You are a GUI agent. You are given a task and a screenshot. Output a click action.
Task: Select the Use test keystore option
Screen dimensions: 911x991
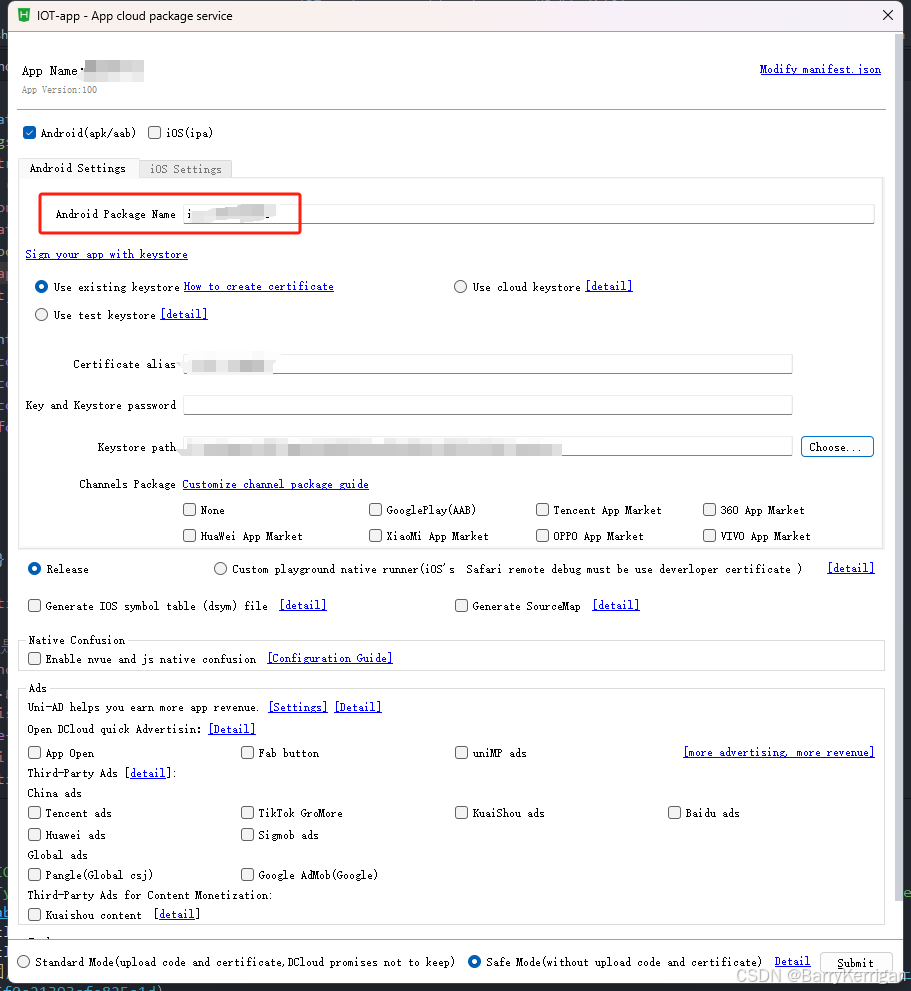click(x=41, y=313)
